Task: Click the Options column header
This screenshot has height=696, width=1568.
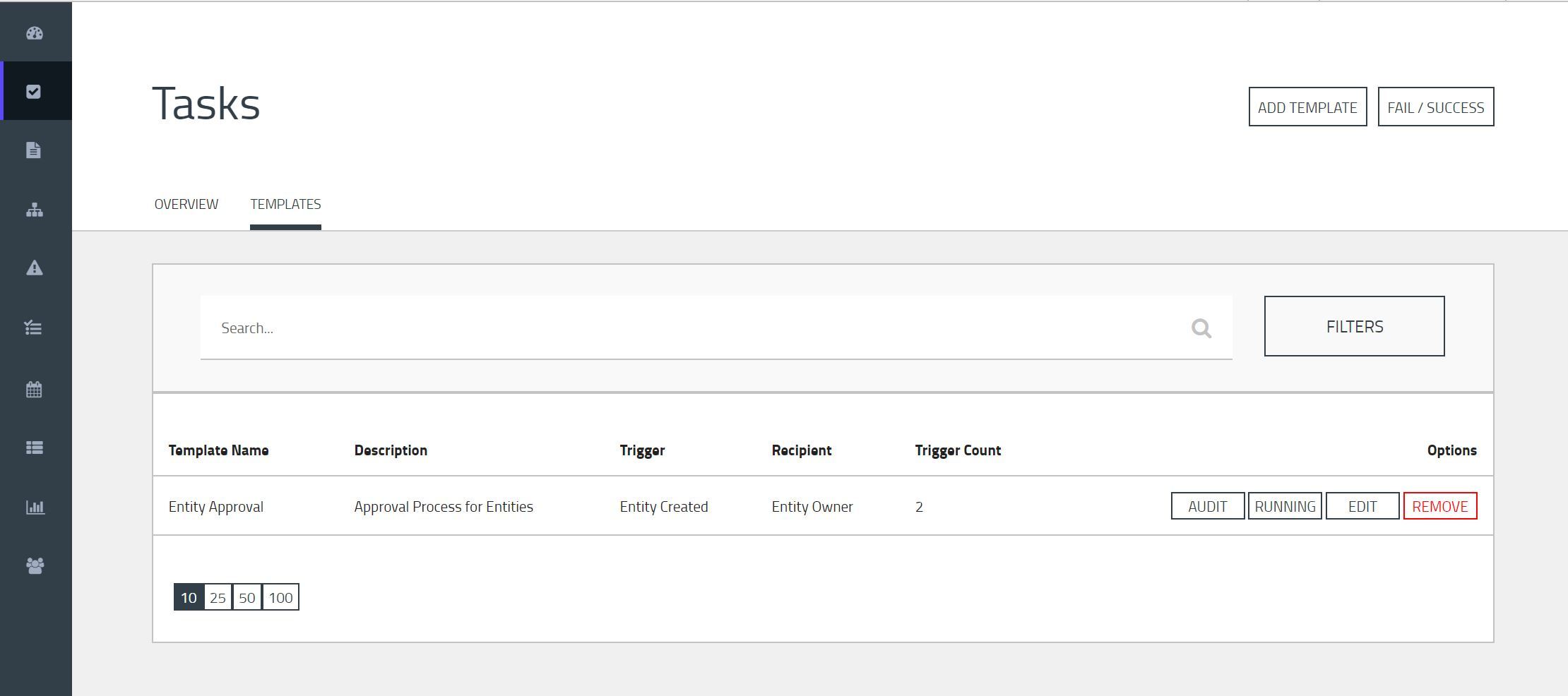Action: [1451, 450]
